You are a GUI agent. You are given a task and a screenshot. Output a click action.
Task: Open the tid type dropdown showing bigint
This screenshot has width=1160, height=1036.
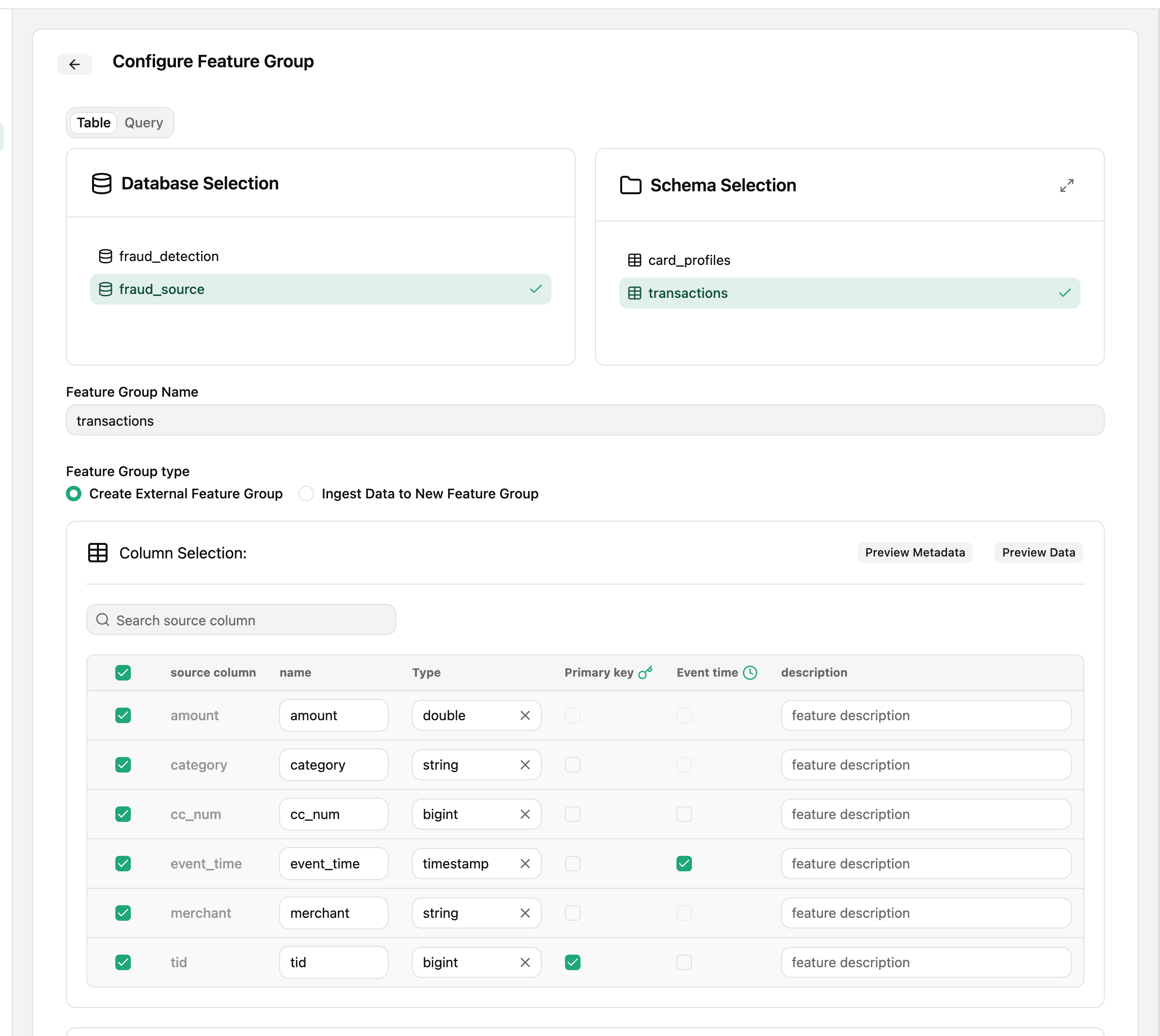coord(476,962)
